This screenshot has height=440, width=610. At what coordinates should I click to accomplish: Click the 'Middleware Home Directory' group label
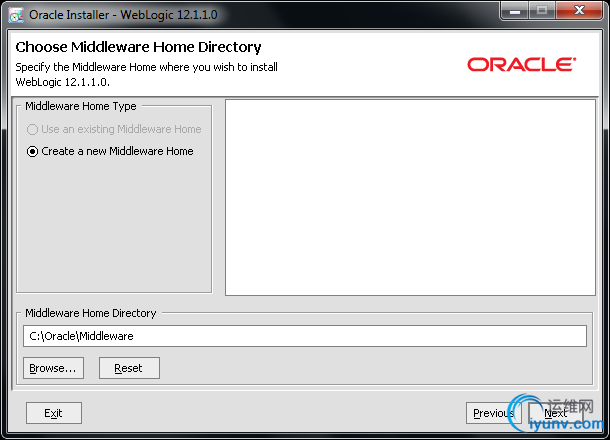pos(91,313)
